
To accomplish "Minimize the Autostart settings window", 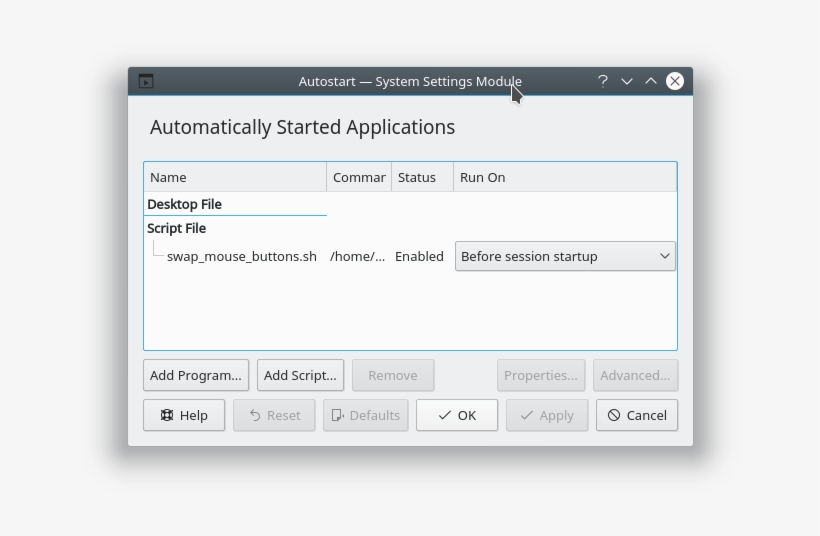I will coord(627,81).
